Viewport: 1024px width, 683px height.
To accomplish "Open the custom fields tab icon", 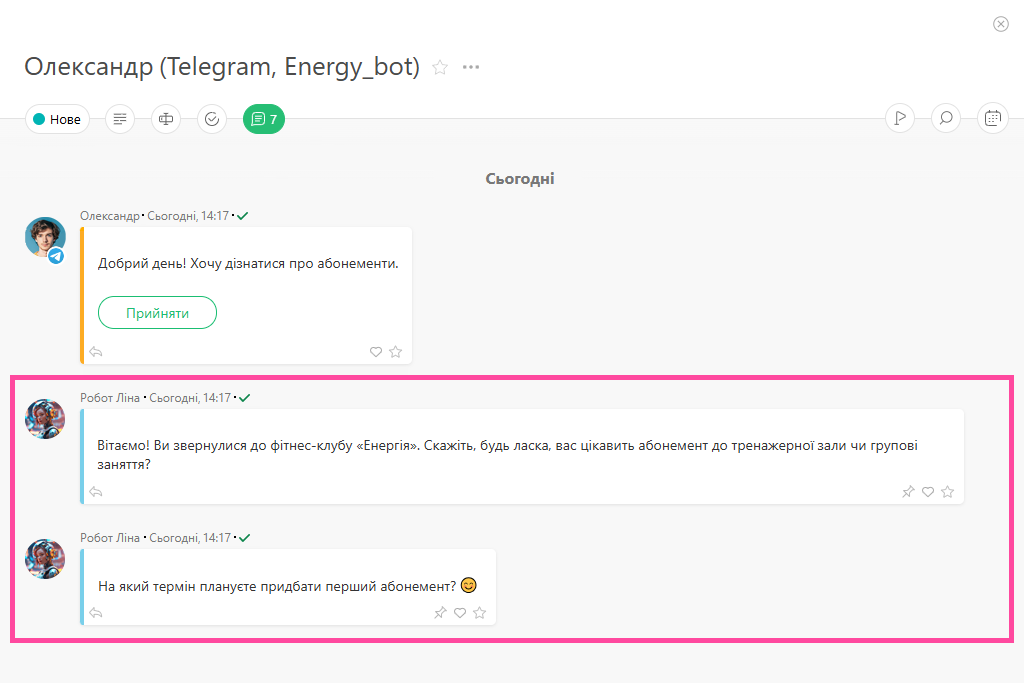I will coord(166,119).
